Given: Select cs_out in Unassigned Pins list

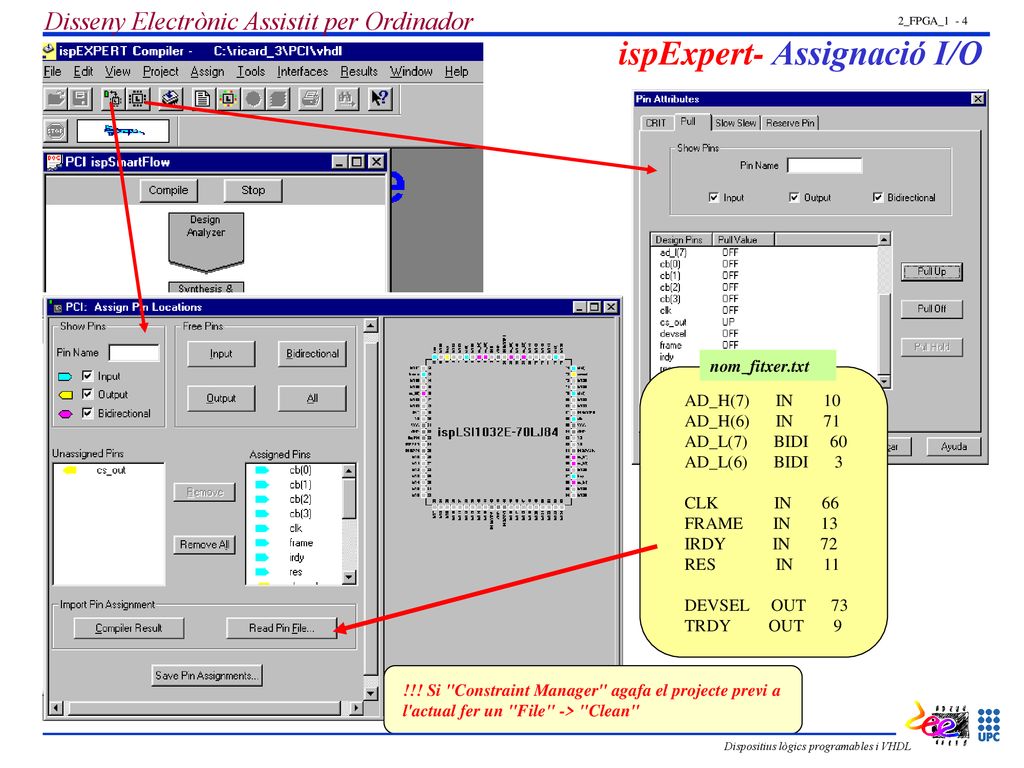Looking at the screenshot, I should pyautogui.click(x=111, y=470).
